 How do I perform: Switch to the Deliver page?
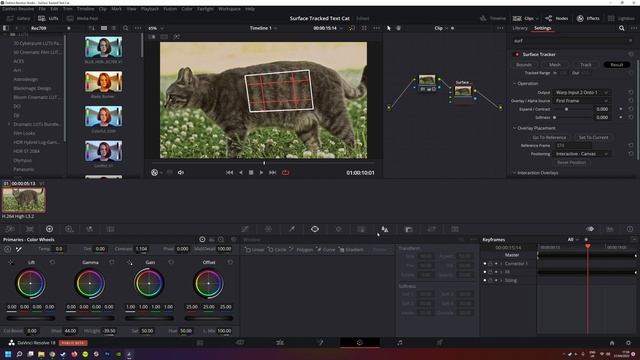coord(440,342)
